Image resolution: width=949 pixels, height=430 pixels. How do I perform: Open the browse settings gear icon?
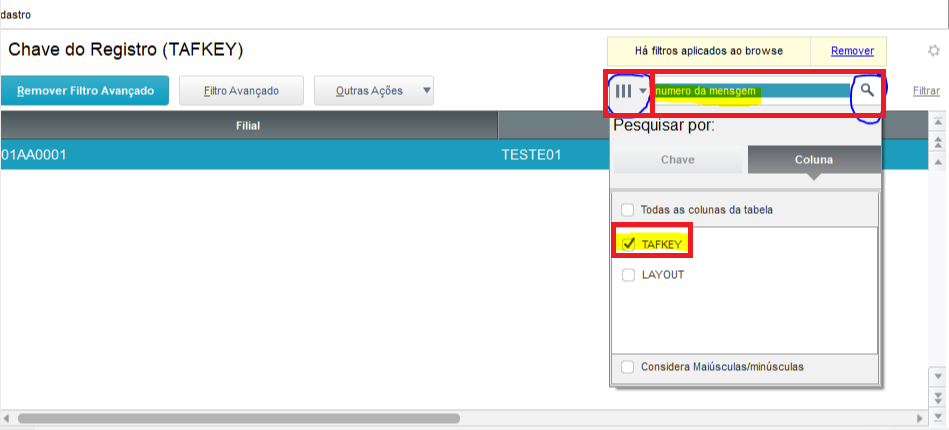934,51
